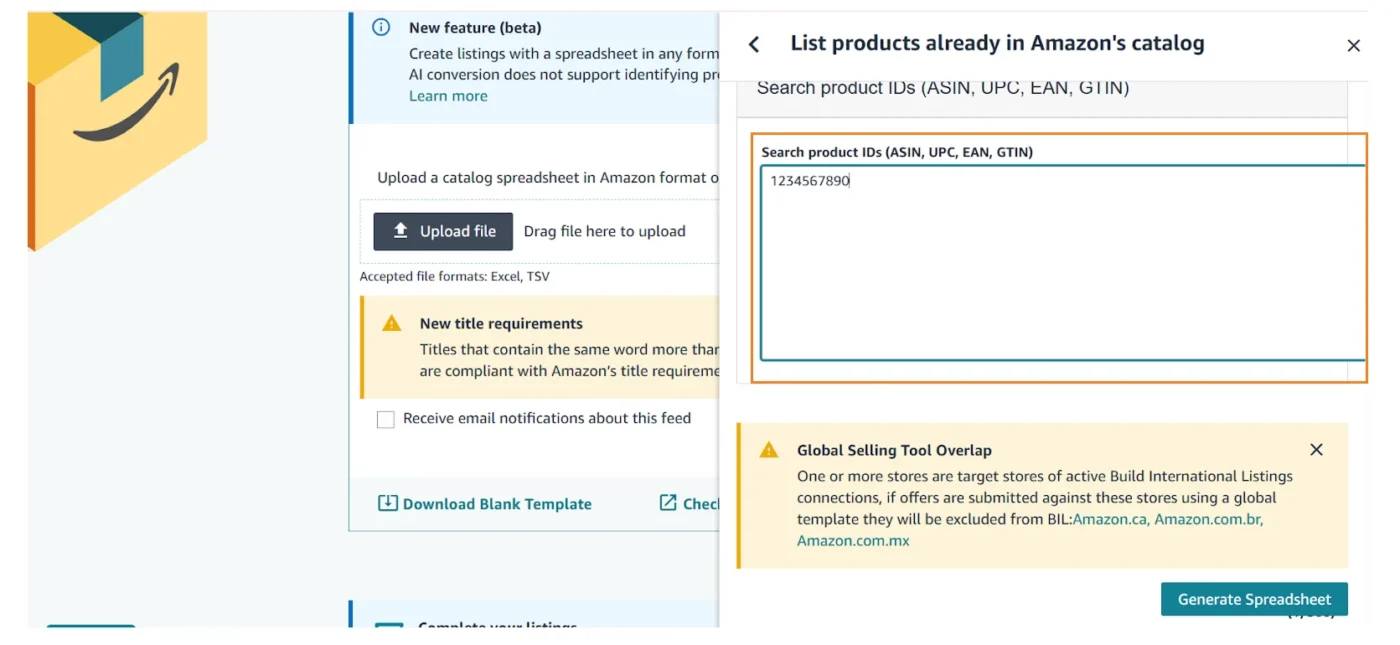Click the upload icon inside Upload file button

pyautogui.click(x=398, y=231)
